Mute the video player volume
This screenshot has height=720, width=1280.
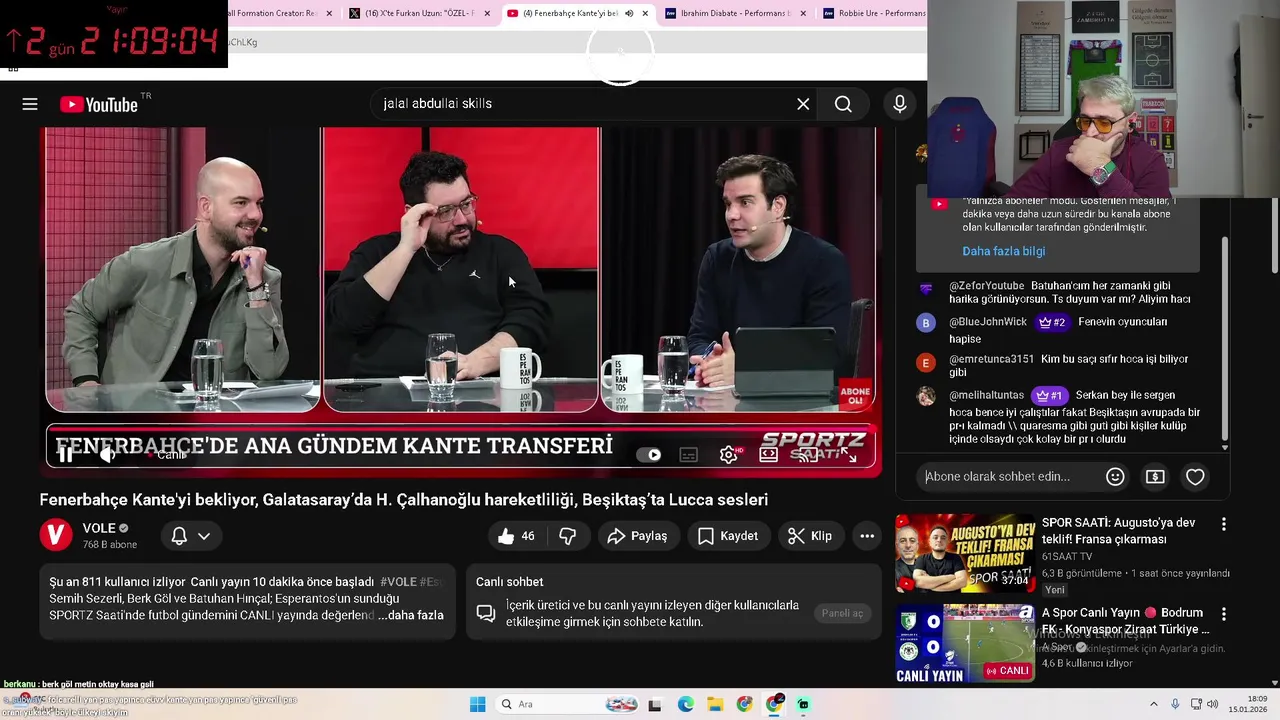coord(108,454)
